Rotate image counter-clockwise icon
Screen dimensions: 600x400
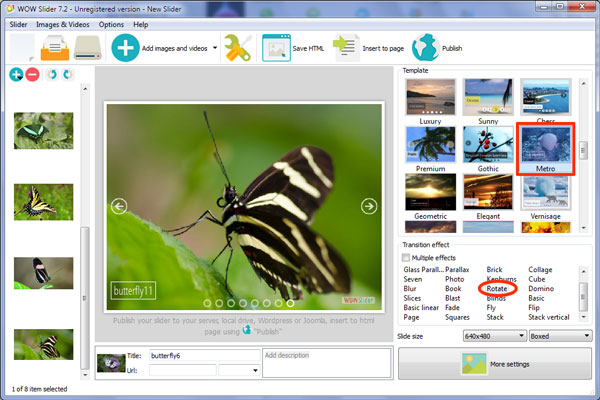click(x=52, y=74)
